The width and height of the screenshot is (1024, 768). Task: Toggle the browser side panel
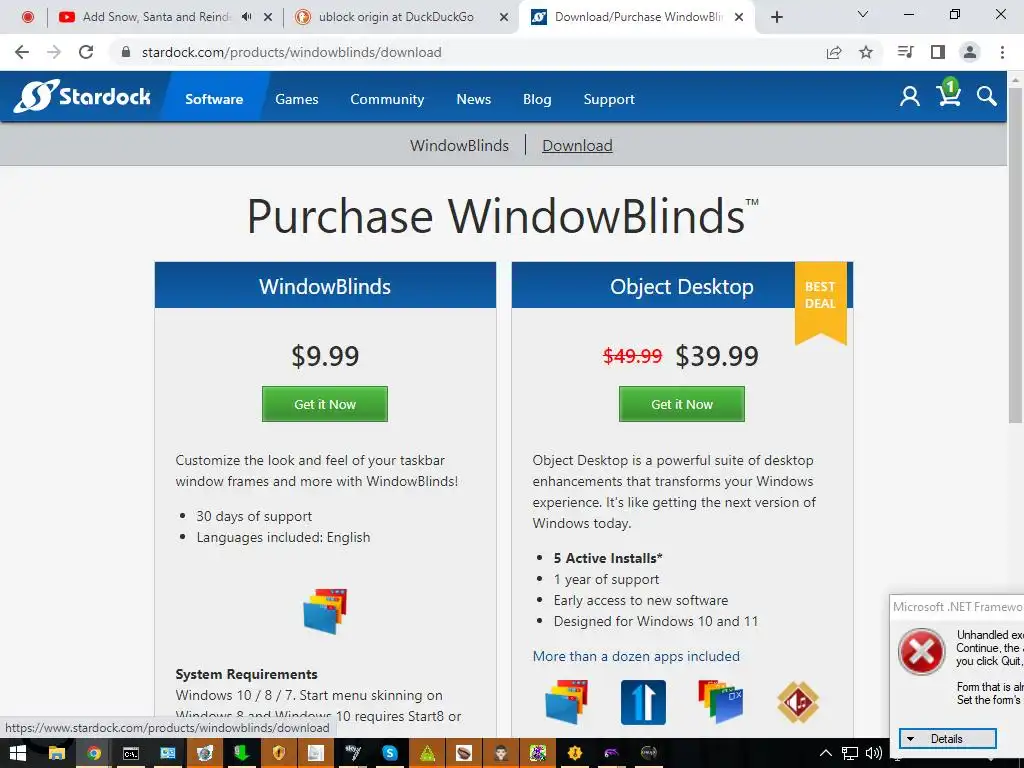coord(938,52)
